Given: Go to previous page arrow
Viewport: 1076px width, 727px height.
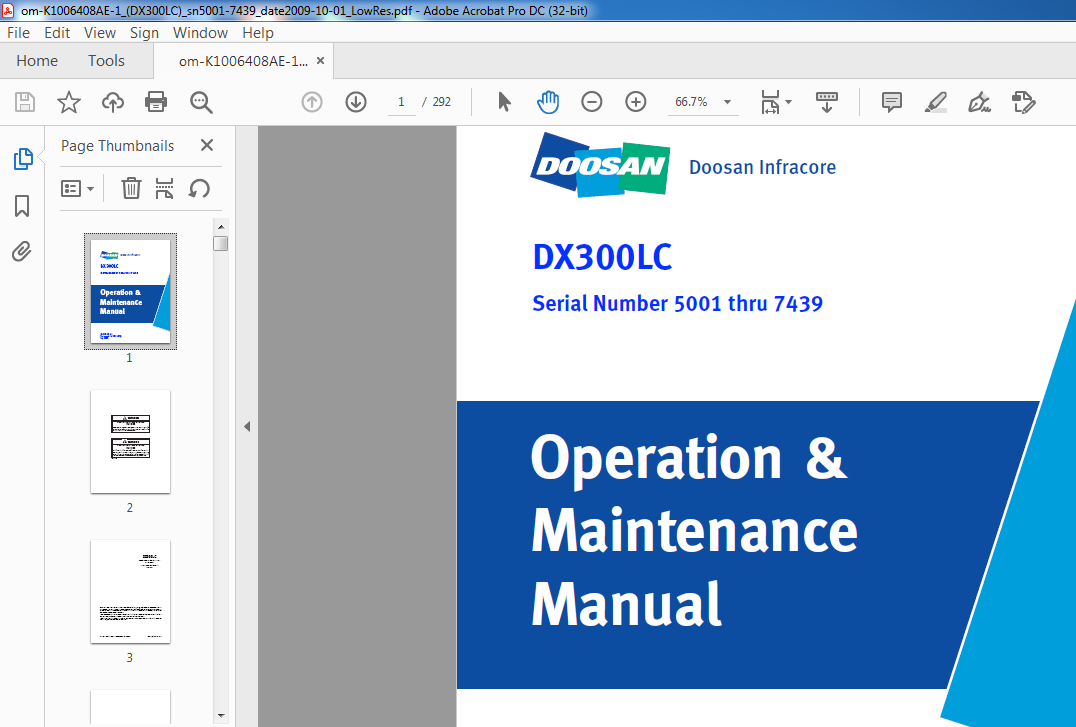Looking at the screenshot, I should 312,102.
